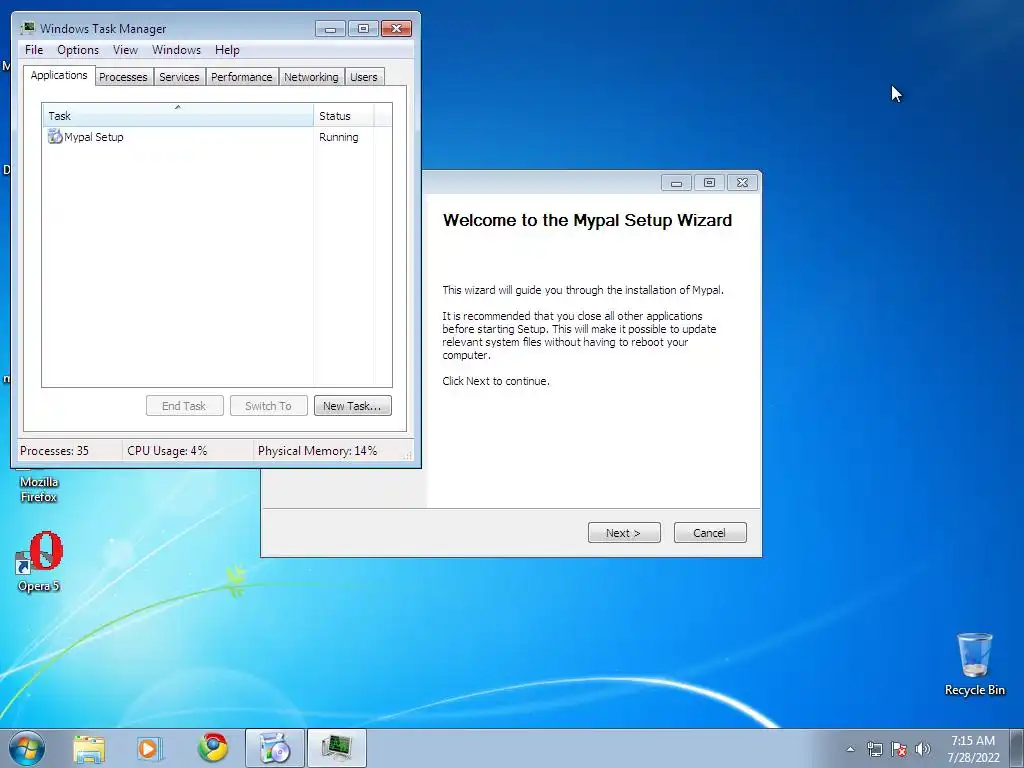Open the network tray icon

pyautogui.click(x=874, y=749)
